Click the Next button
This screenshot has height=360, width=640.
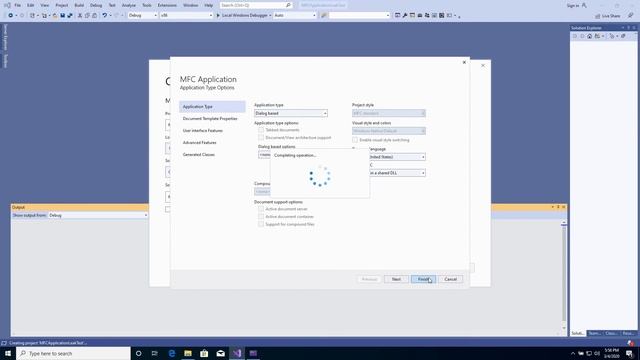396,279
